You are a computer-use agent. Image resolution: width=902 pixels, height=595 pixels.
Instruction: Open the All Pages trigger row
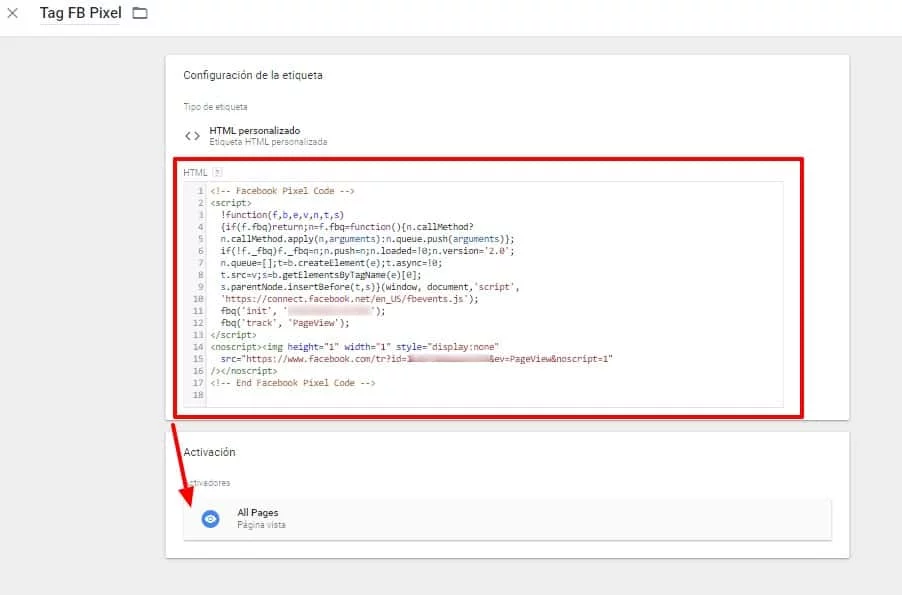[507, 520]
